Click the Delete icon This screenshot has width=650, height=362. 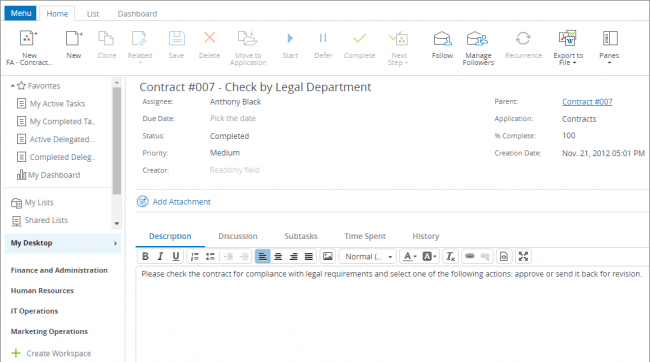tap(209, 38)
